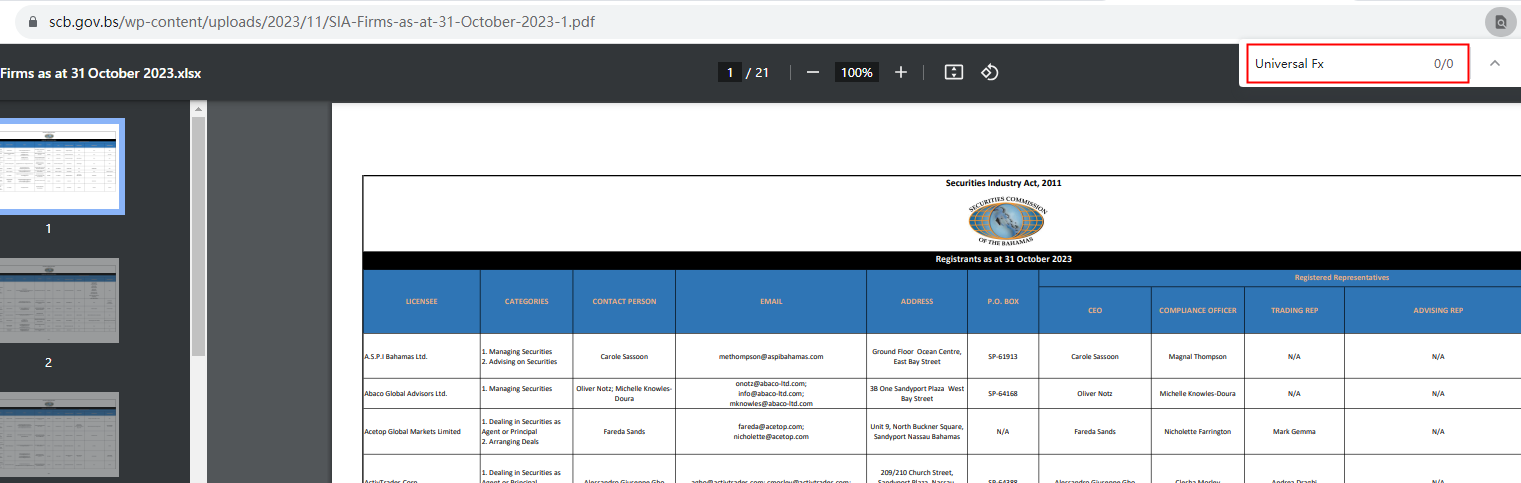Click total page count '21'
Viewport: 1521px width, 483px height.
coord(762,72)
